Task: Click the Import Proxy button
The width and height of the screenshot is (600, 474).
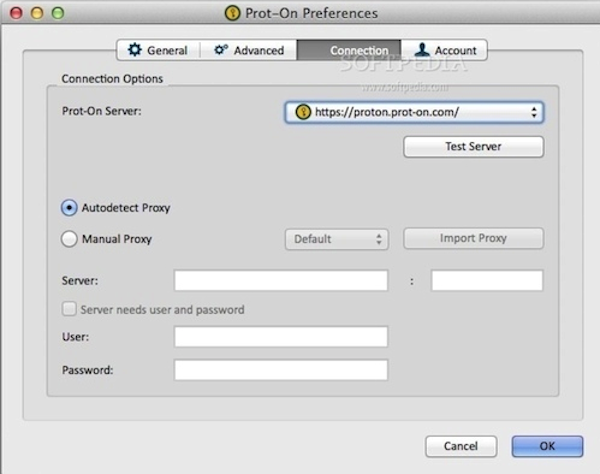Action: (473, 238)
